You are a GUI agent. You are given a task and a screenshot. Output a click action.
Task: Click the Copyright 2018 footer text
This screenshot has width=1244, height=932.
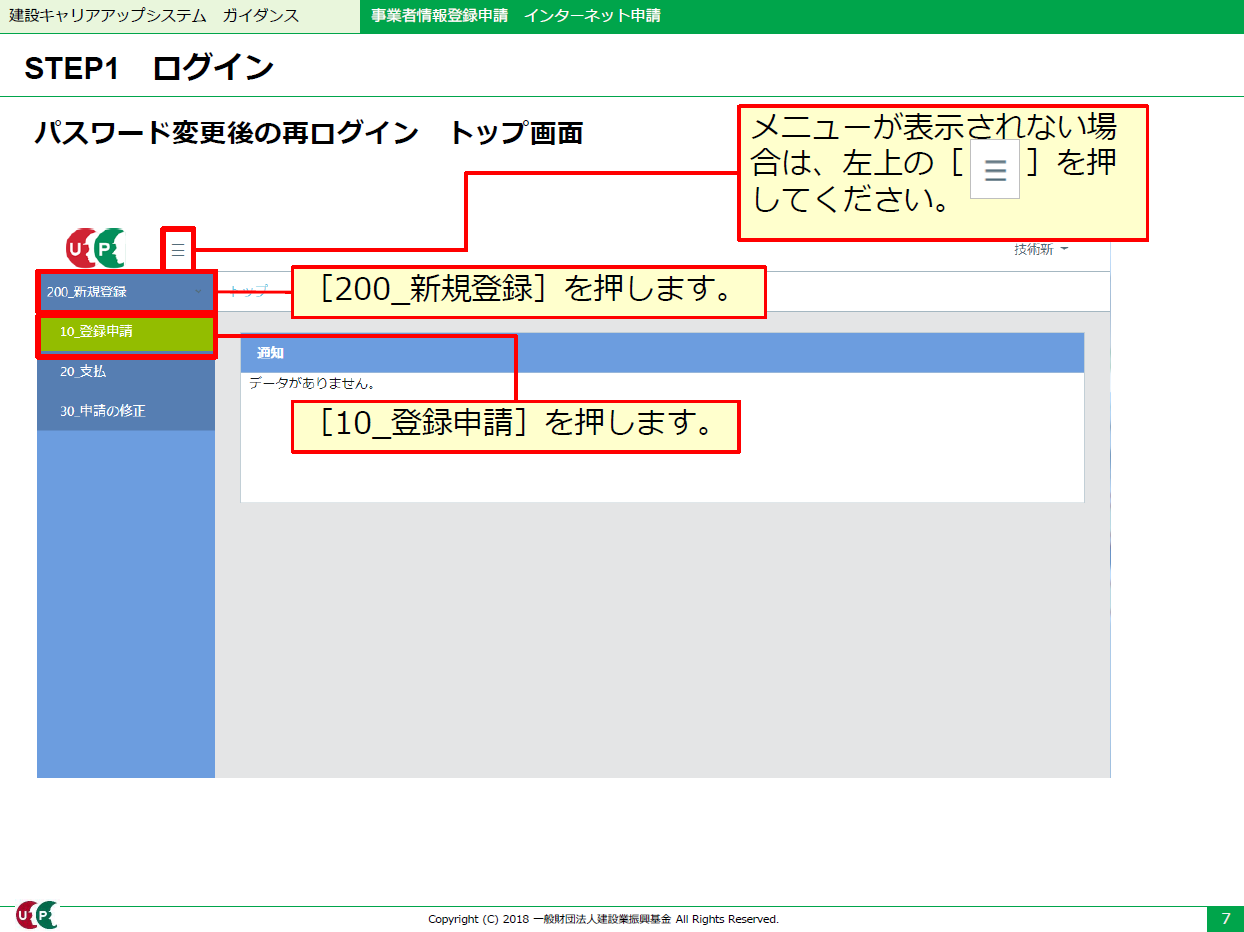pos(603,919)
